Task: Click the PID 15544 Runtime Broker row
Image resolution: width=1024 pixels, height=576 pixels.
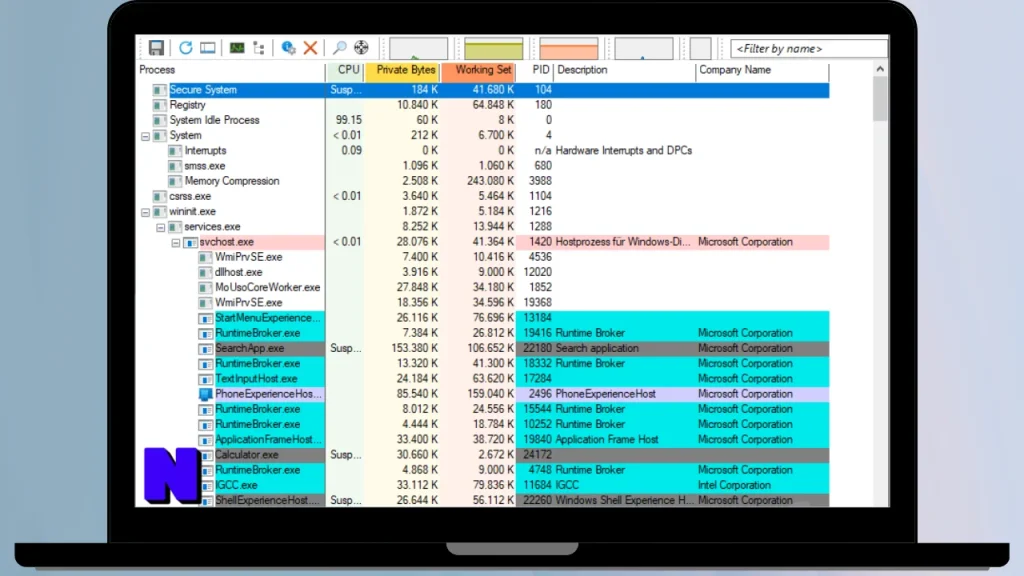Action: click(483, 409)
